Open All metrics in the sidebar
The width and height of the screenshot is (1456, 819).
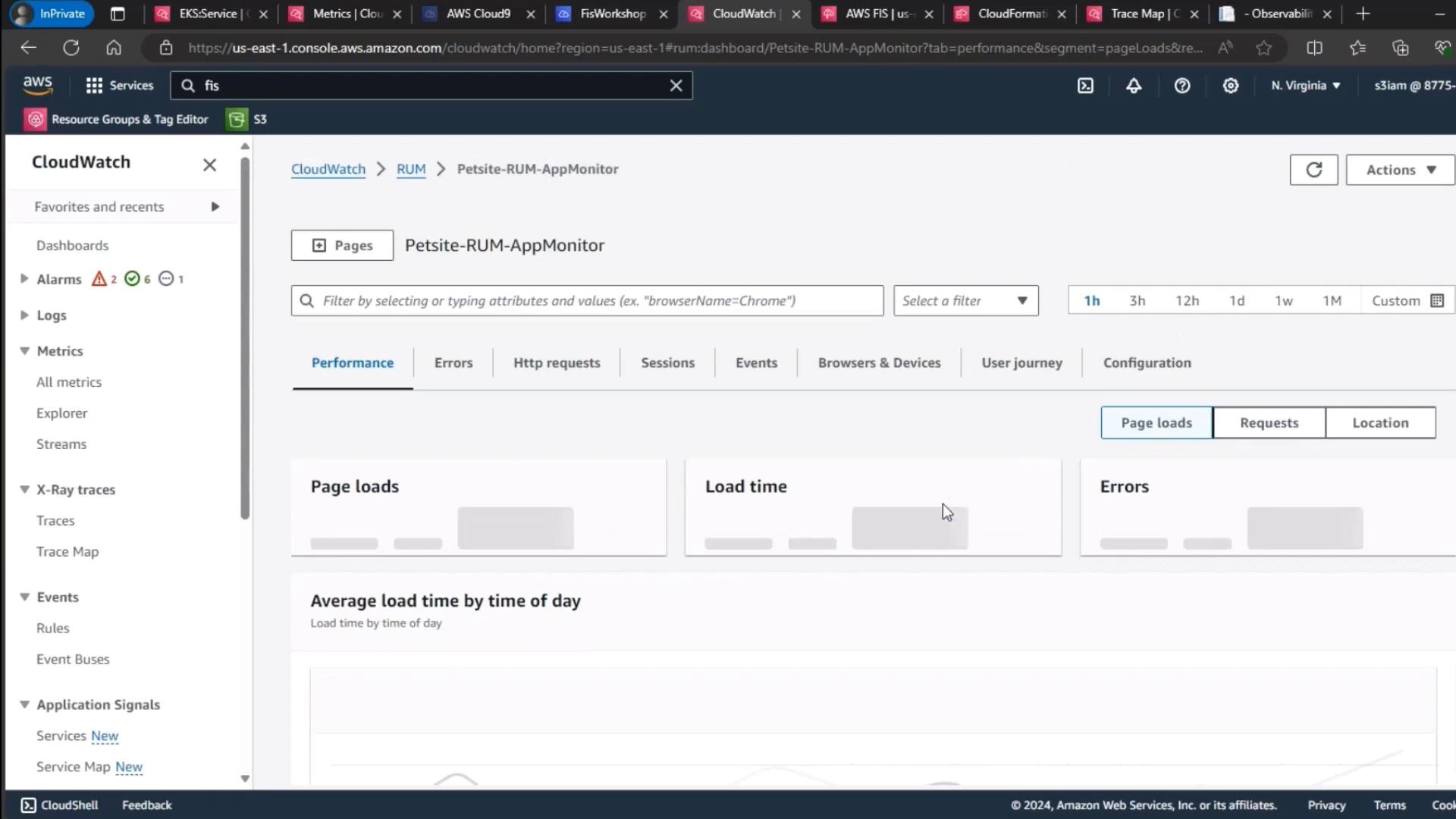69,382
